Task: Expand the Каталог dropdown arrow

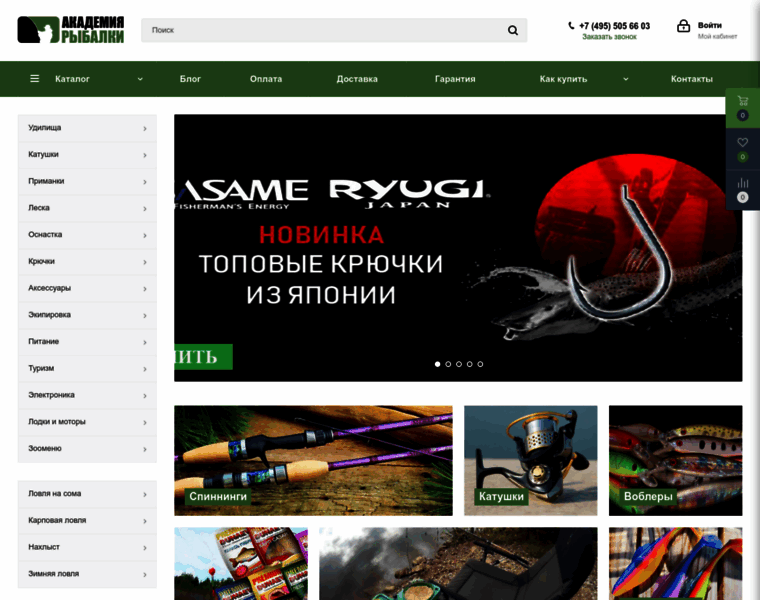Action: [140, 79]
